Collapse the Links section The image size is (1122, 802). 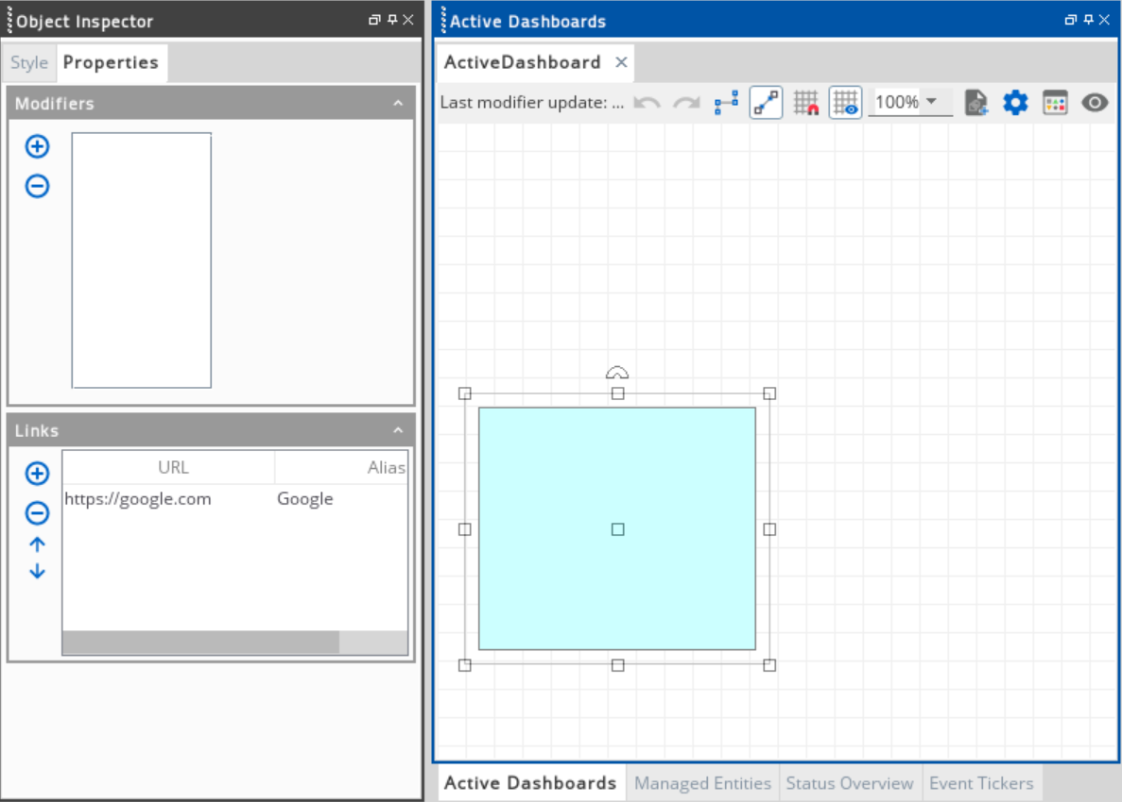tap(398, 431)
